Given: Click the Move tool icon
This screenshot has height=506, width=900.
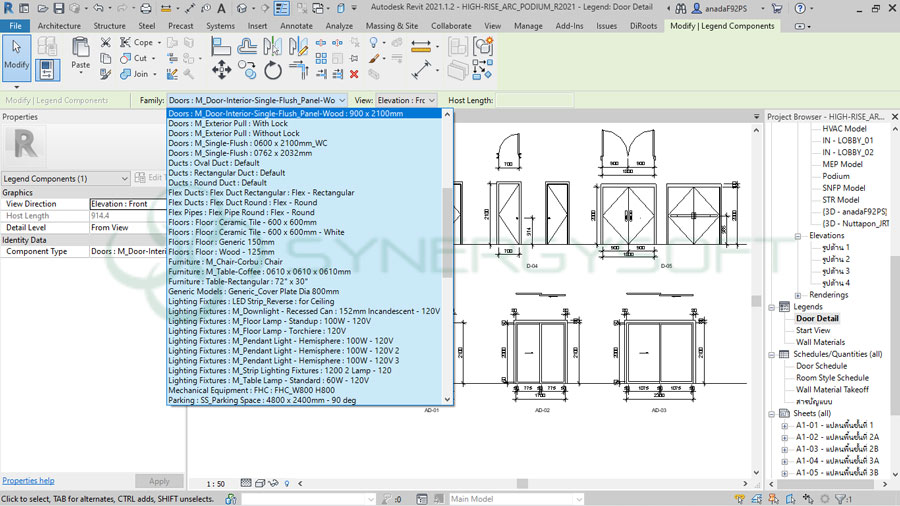Looking at the screenshot, I should (x=221, y=69).
